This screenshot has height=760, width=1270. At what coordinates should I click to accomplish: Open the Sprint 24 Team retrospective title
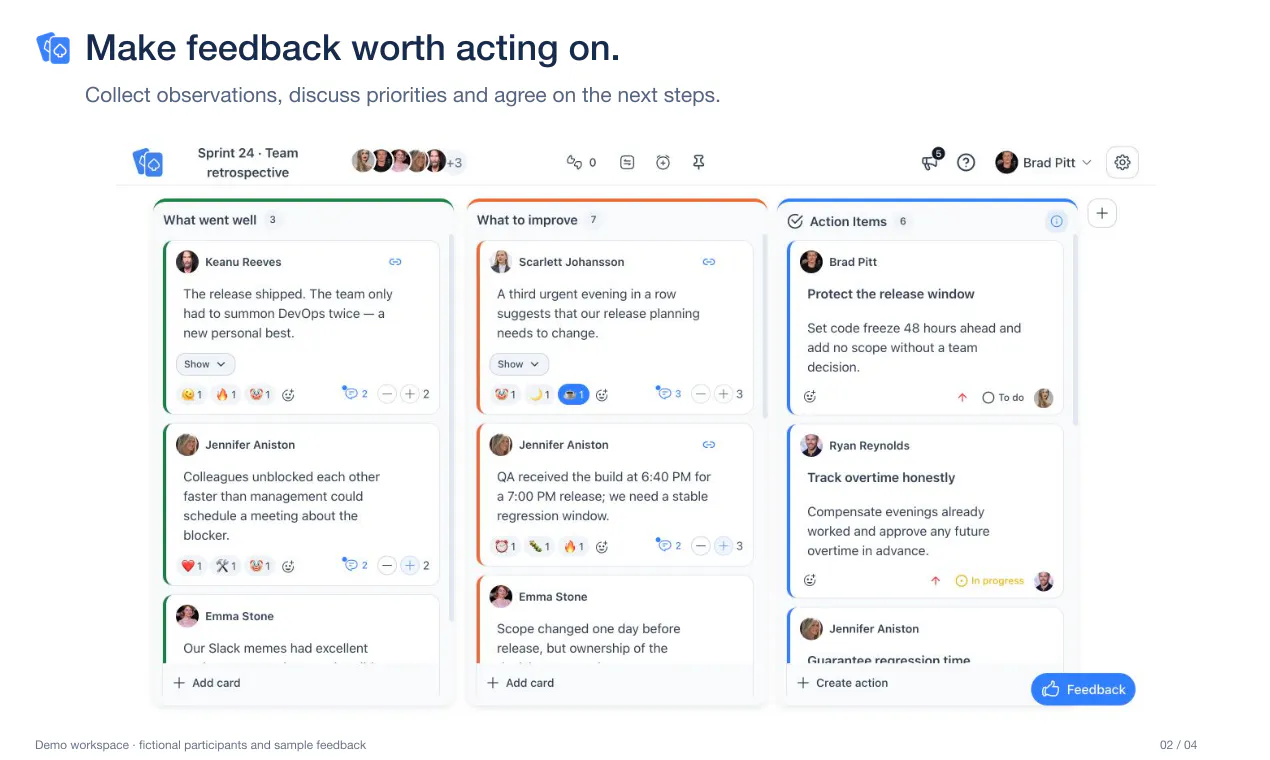pyautogui.click(x=248, y=163)
